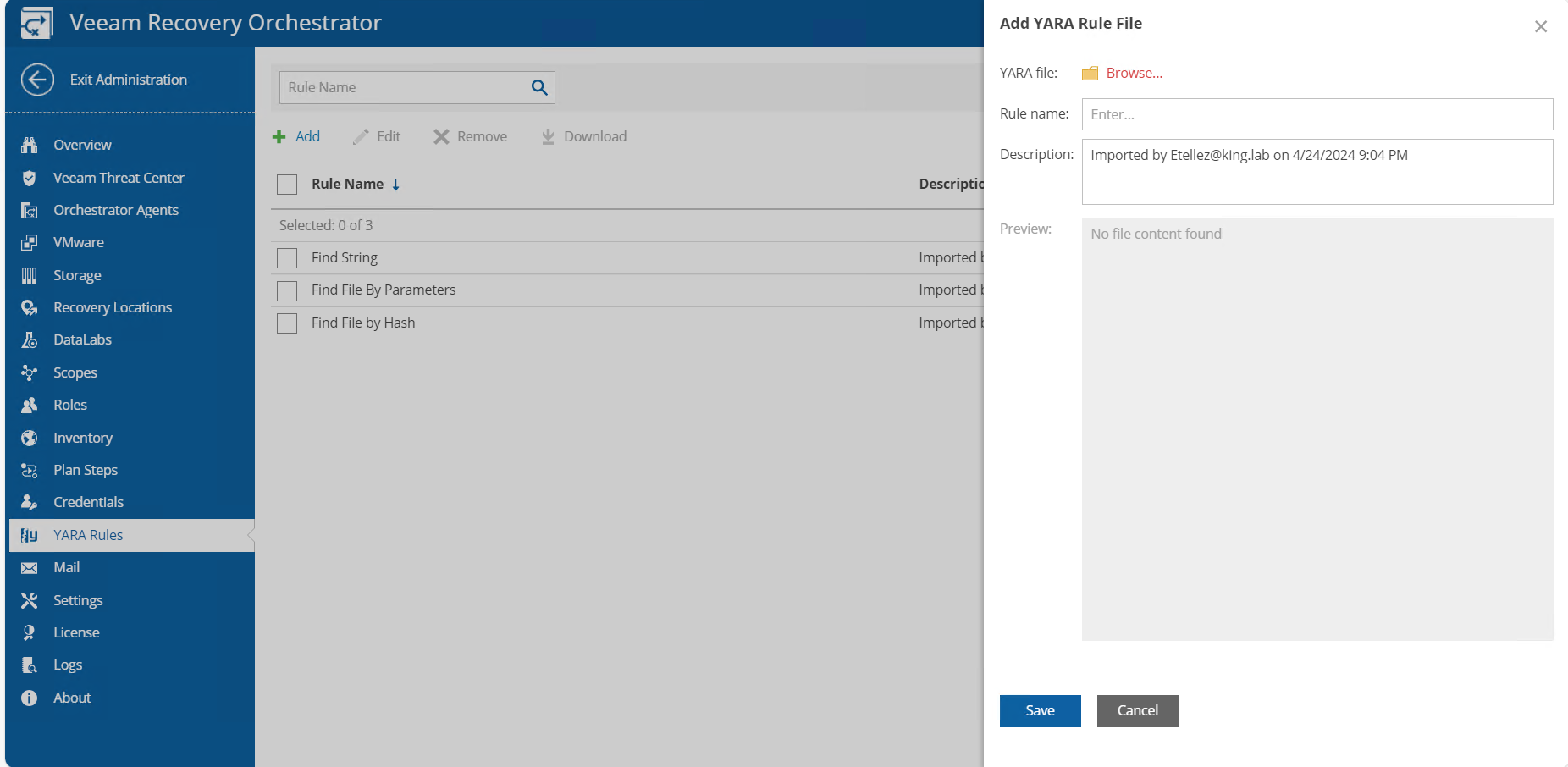The height and width of the screenshot is (767, 1568).
Task: Open the Plan Steps menu item
Action: point(86,470)
